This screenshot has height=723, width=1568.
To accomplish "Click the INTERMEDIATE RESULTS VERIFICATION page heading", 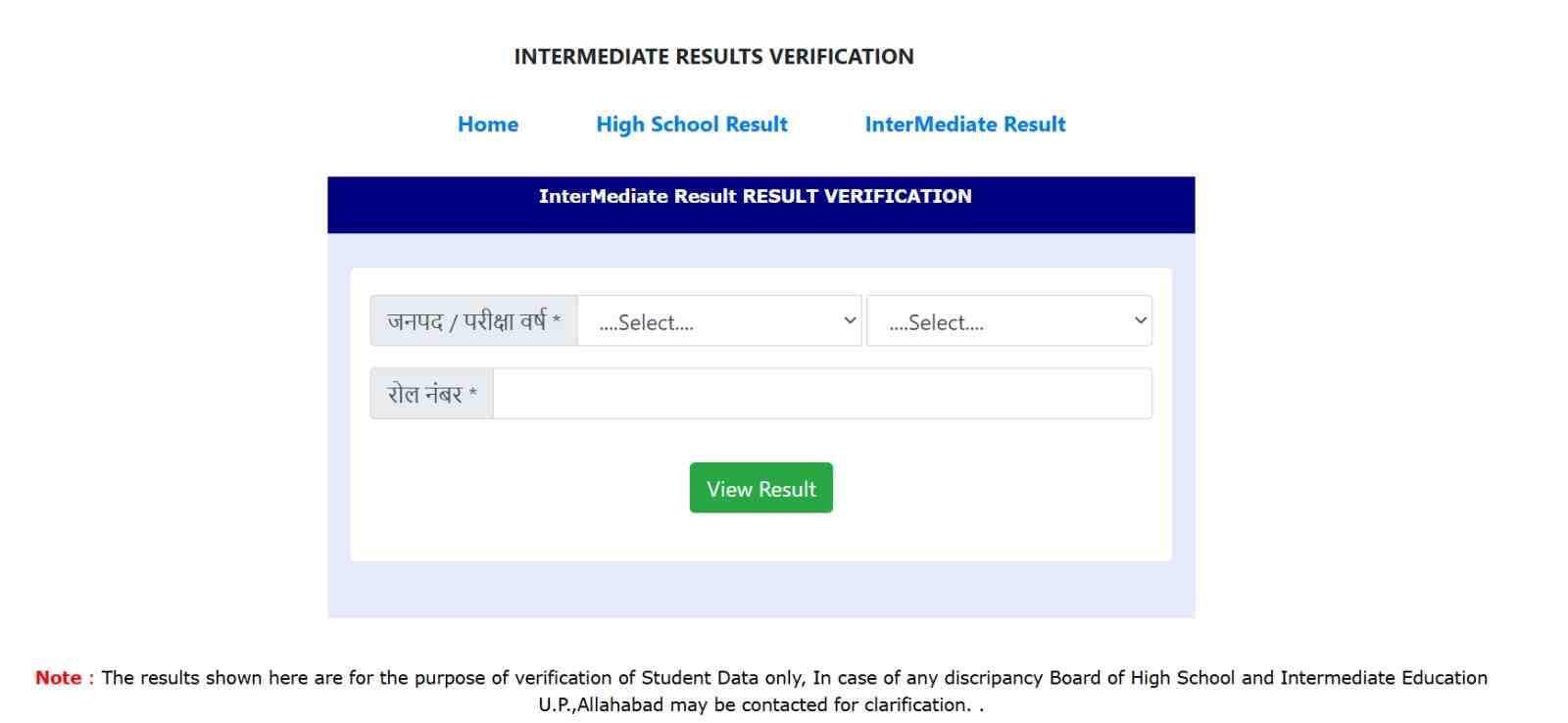I will point(713,57).
